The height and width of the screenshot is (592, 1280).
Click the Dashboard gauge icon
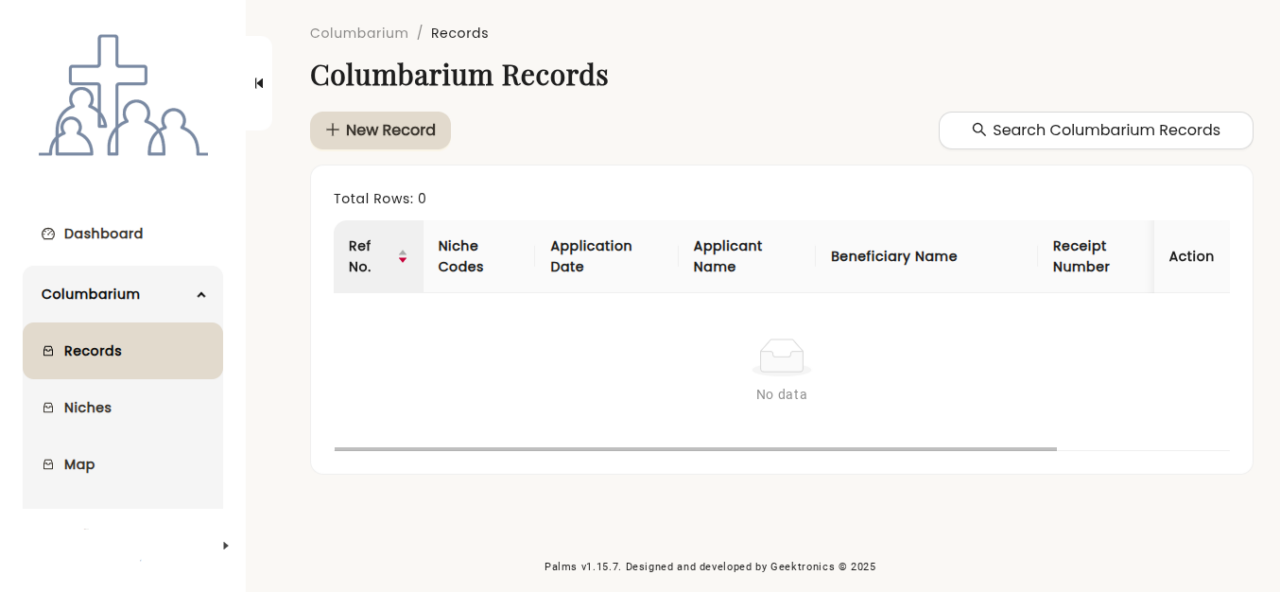pos(48,234)
